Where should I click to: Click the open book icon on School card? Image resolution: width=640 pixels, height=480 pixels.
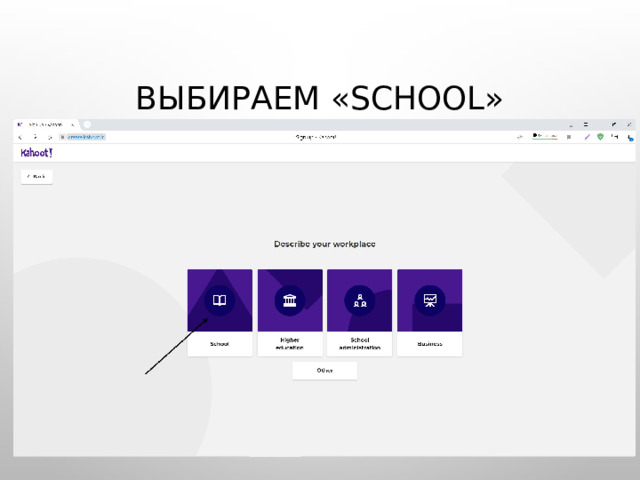(x=220, y=300)
